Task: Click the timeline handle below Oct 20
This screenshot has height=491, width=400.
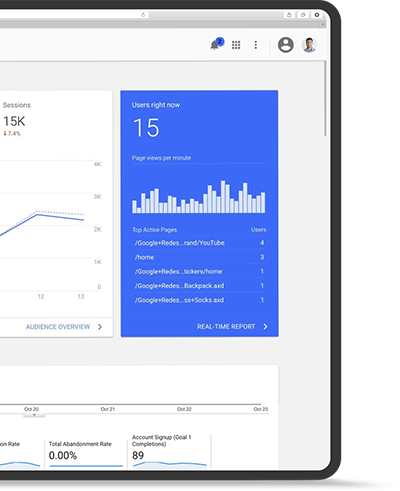Action: coord(34,415)
